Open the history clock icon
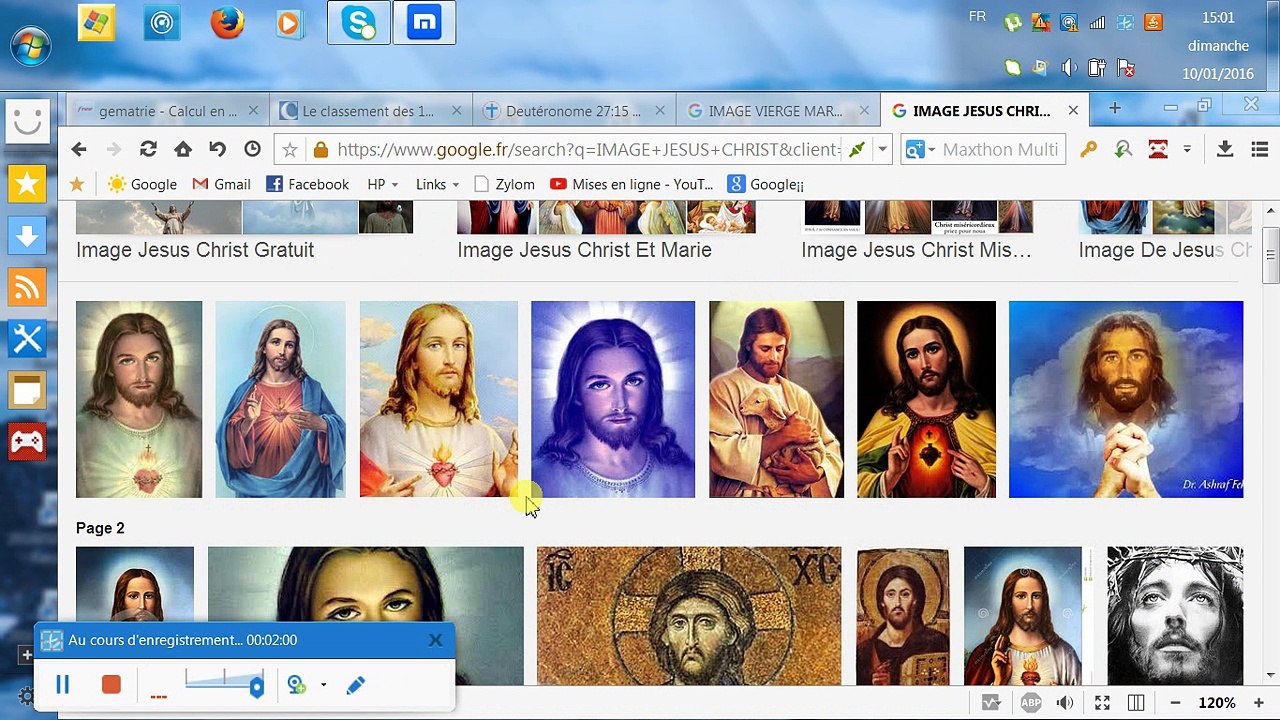Image resolution: width=1280 pixels, height=720 pixels. (252, 149)
